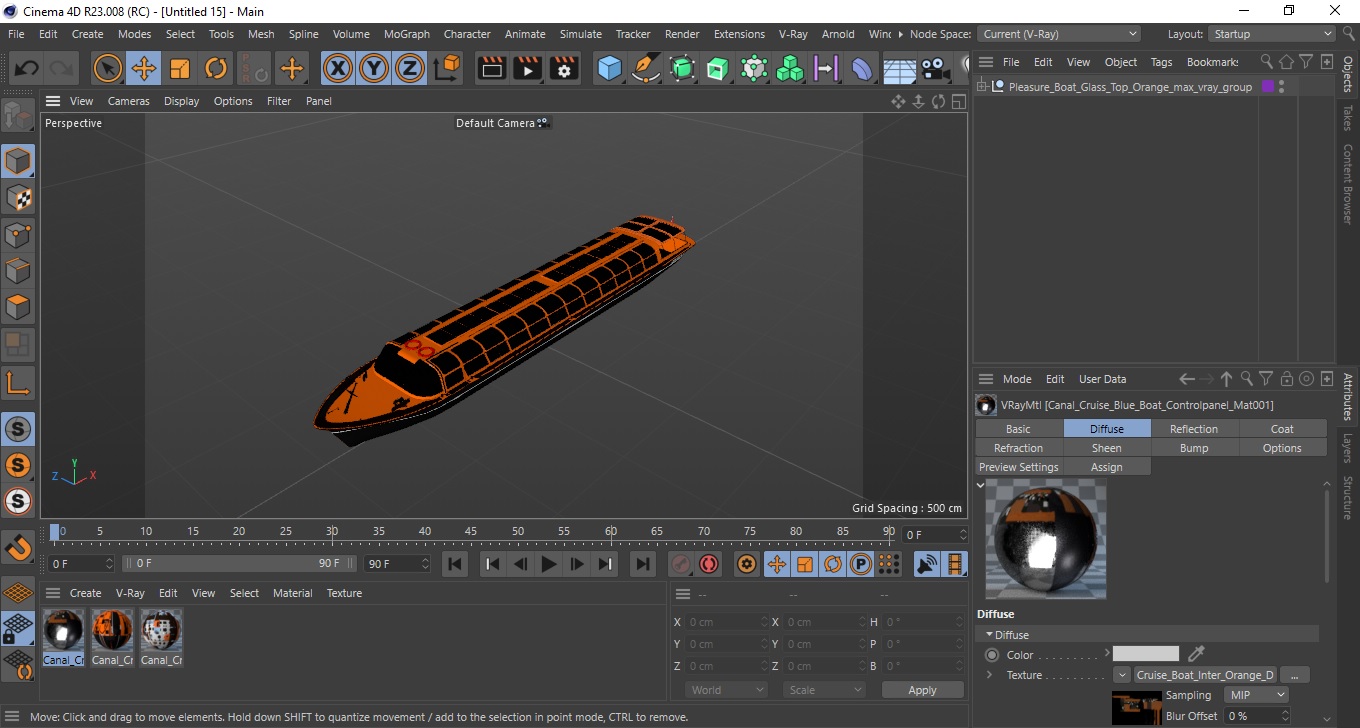Toggle Y axis lock
The height and width of the screenshot is (728, 1360).
[x=374, y=69]
